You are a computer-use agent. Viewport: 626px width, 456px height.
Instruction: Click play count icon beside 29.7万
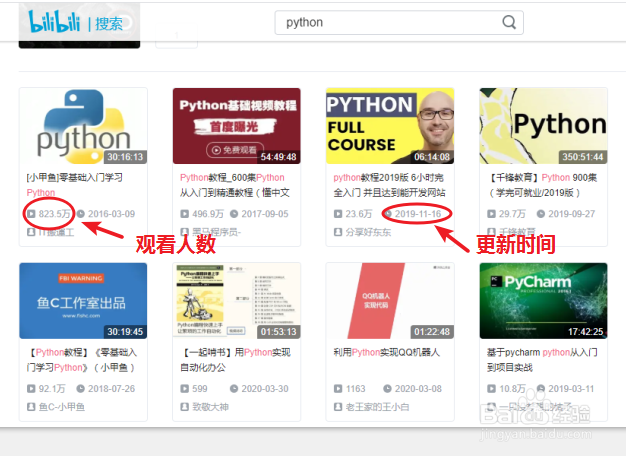[491, 214]
